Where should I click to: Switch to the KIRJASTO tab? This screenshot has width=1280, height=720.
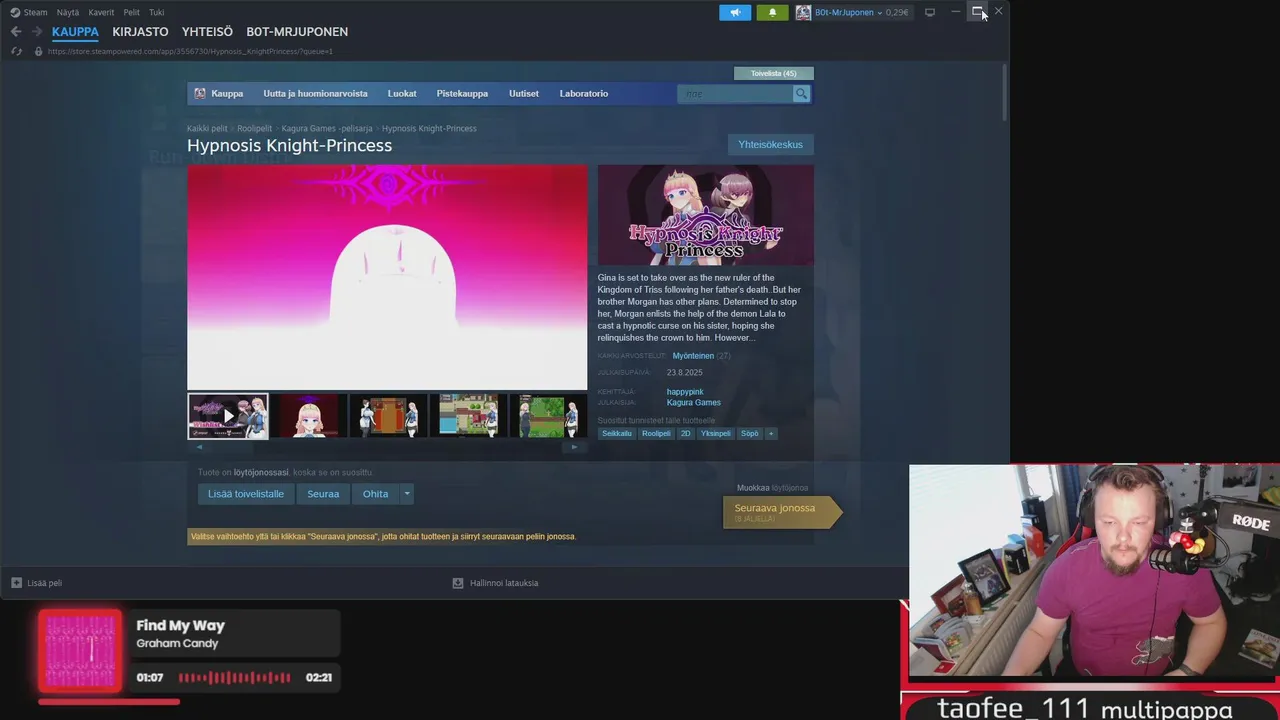(140, 32)
